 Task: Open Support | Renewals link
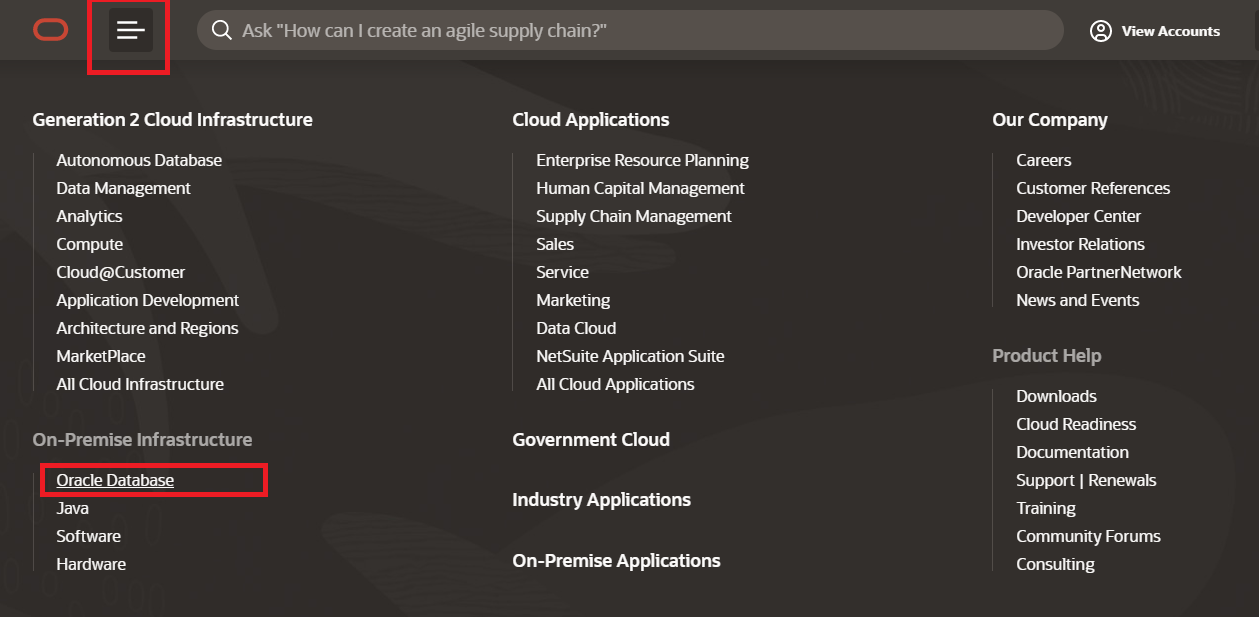(1086, 480)
